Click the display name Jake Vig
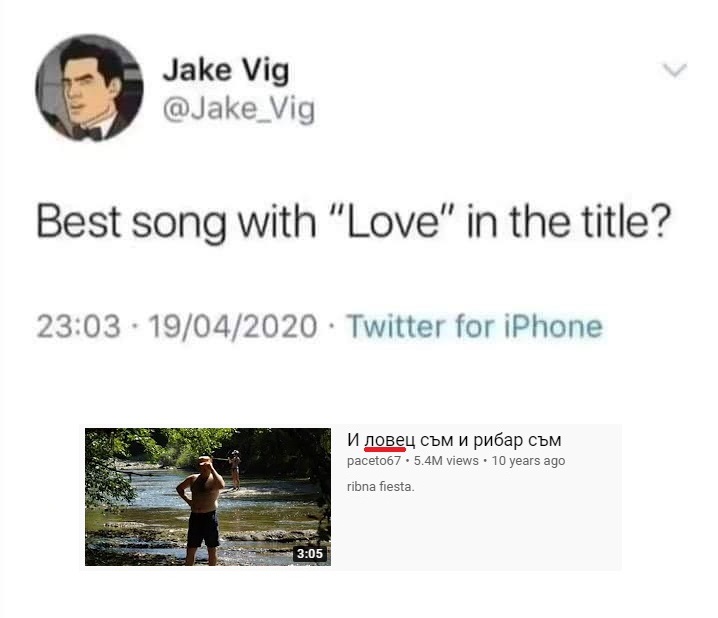The width and height of the screenshot is (718, 618). (x=226, y=70)
